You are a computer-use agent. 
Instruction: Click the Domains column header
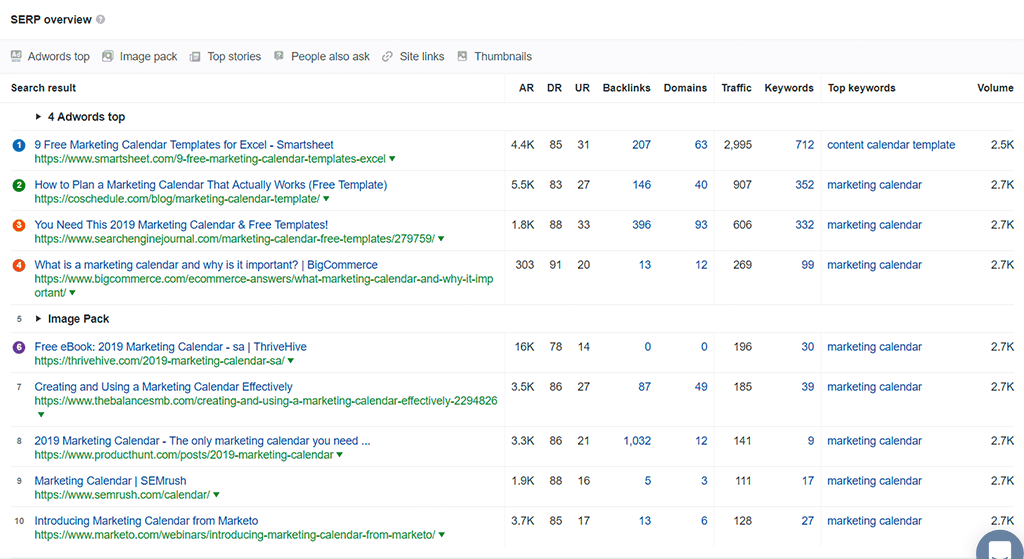coord(686,88)
